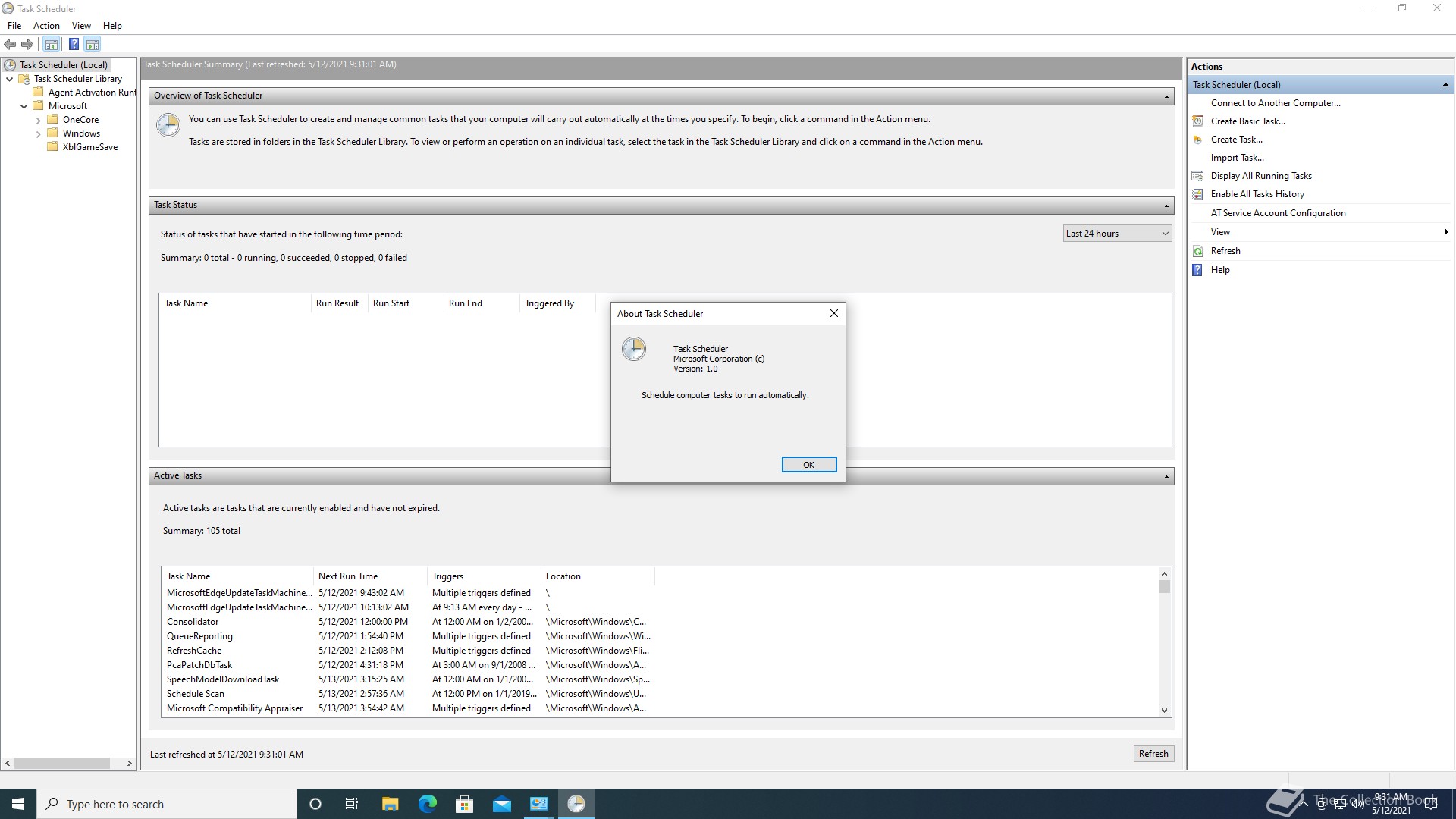Collapse the Microsoft folder tree node
This screenshot has width=1456, height=819.
click(x=24, y=107)
